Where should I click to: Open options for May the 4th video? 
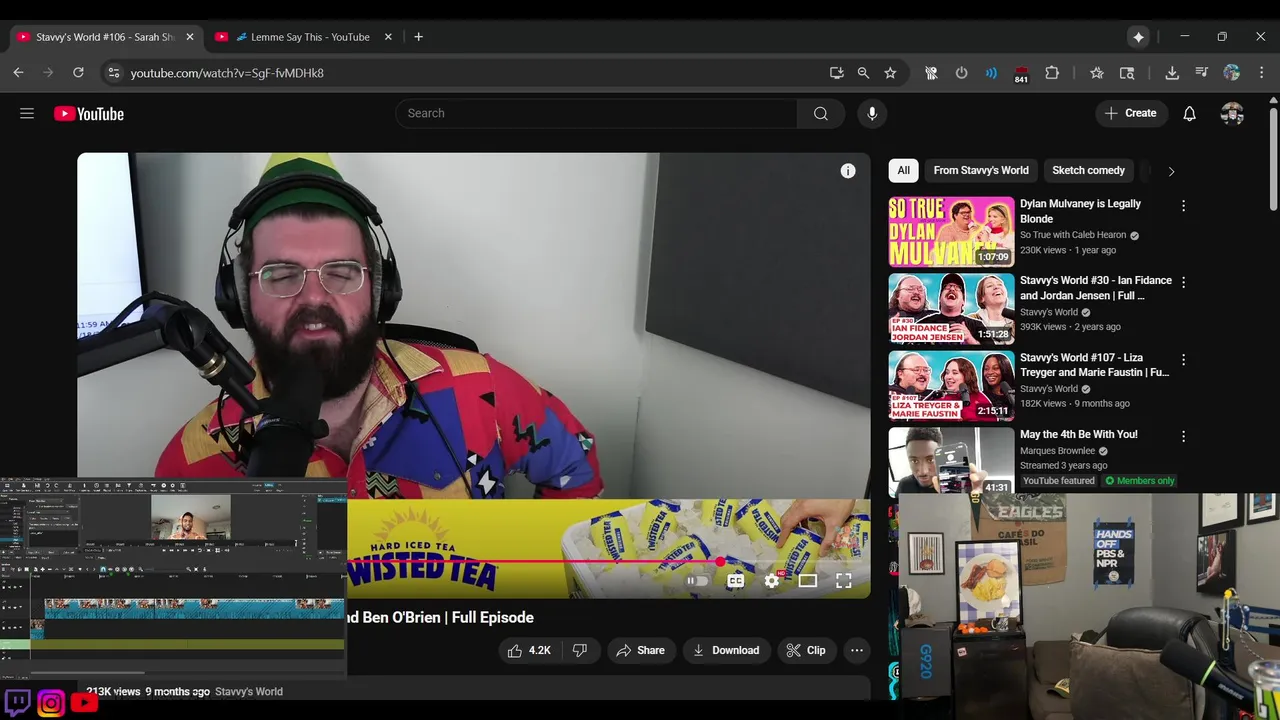[1183, 437]
